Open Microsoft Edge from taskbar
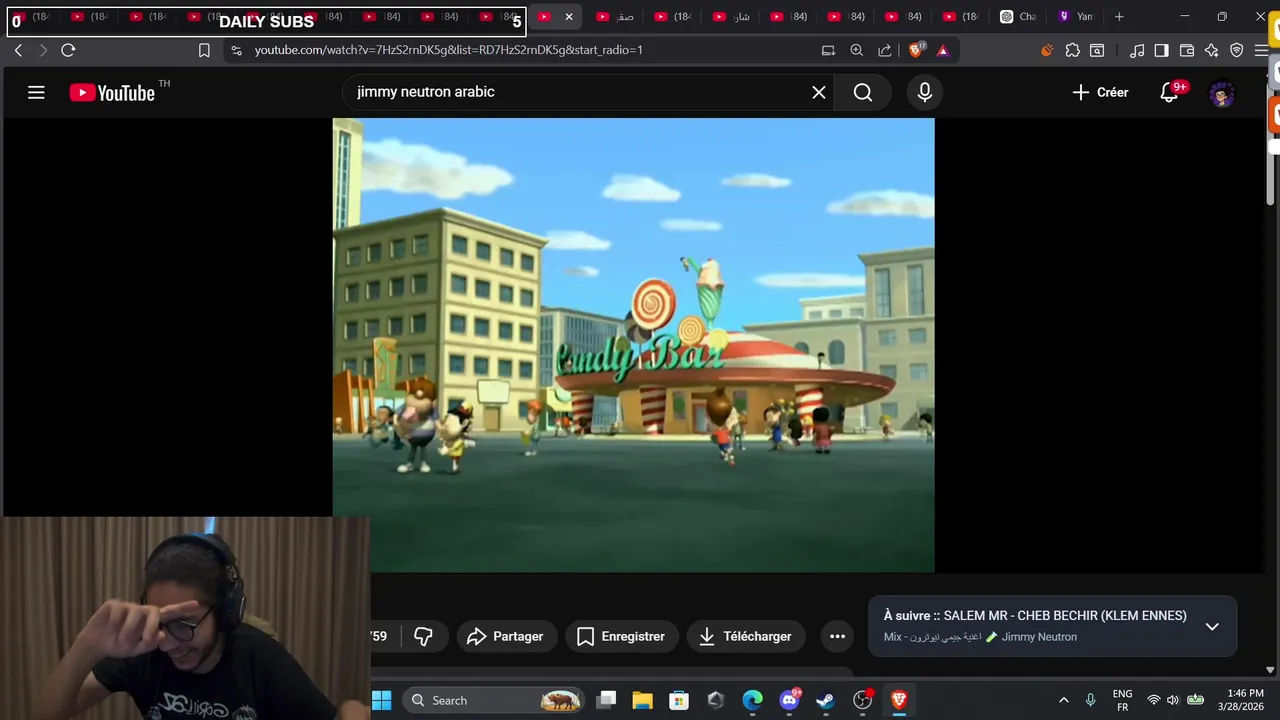1280x720 pixels. [x=752, y=700]
